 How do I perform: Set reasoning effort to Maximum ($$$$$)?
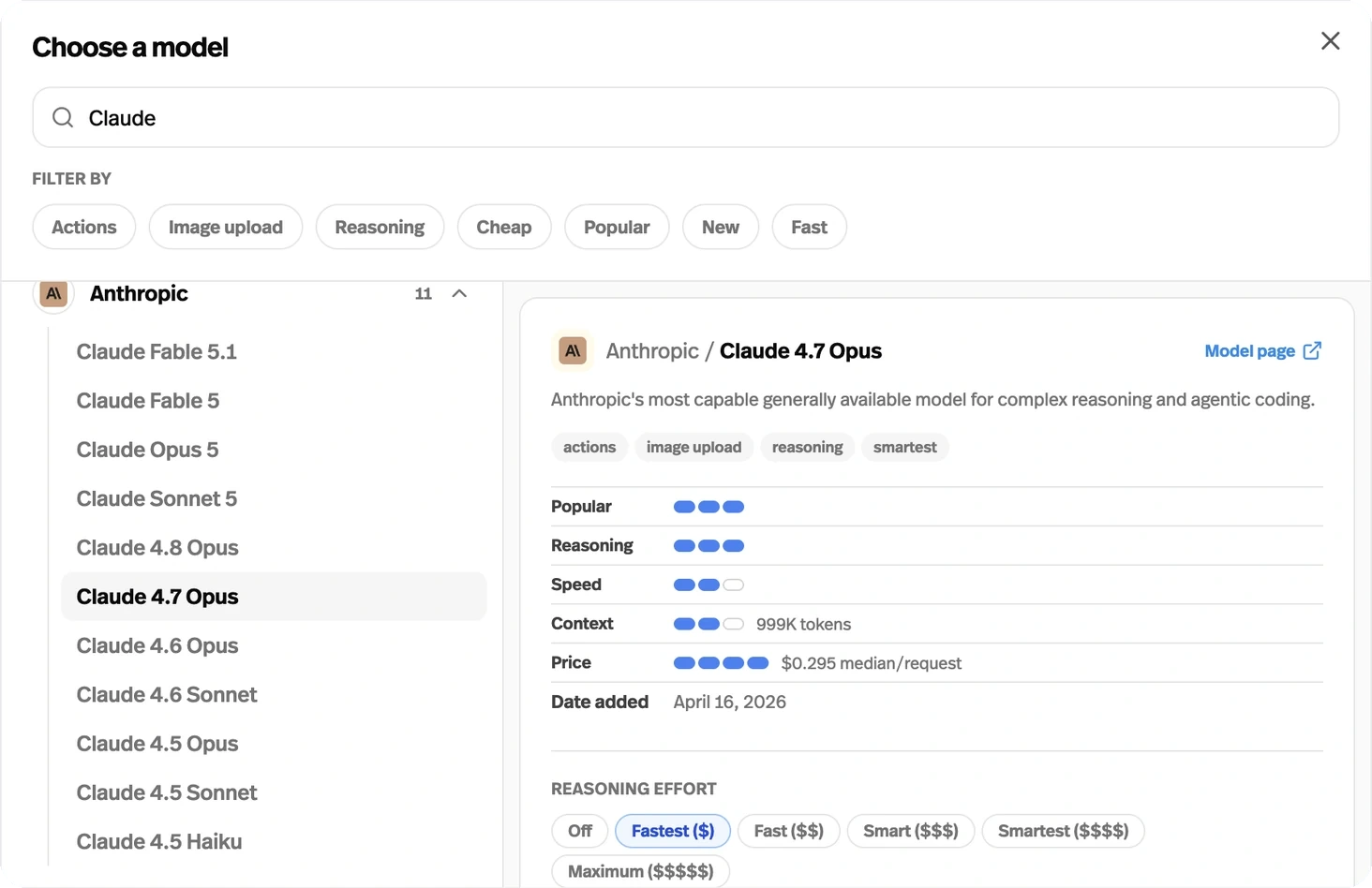coord(641,871)
